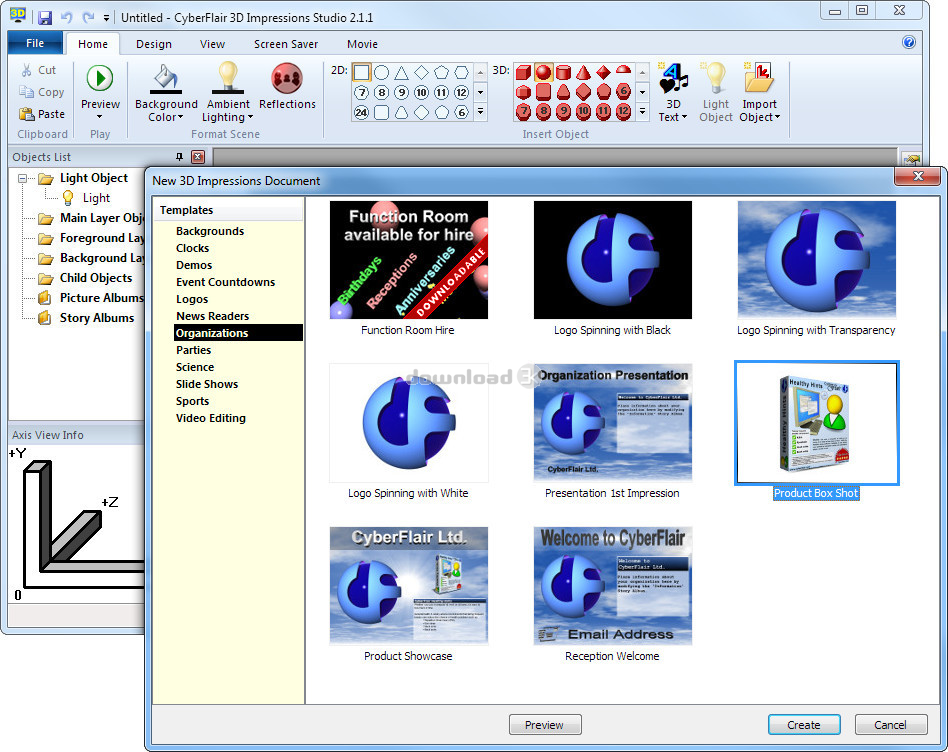
Task: Open the quick access toolbar customize dropdown
Action: (x=106, y=18)
